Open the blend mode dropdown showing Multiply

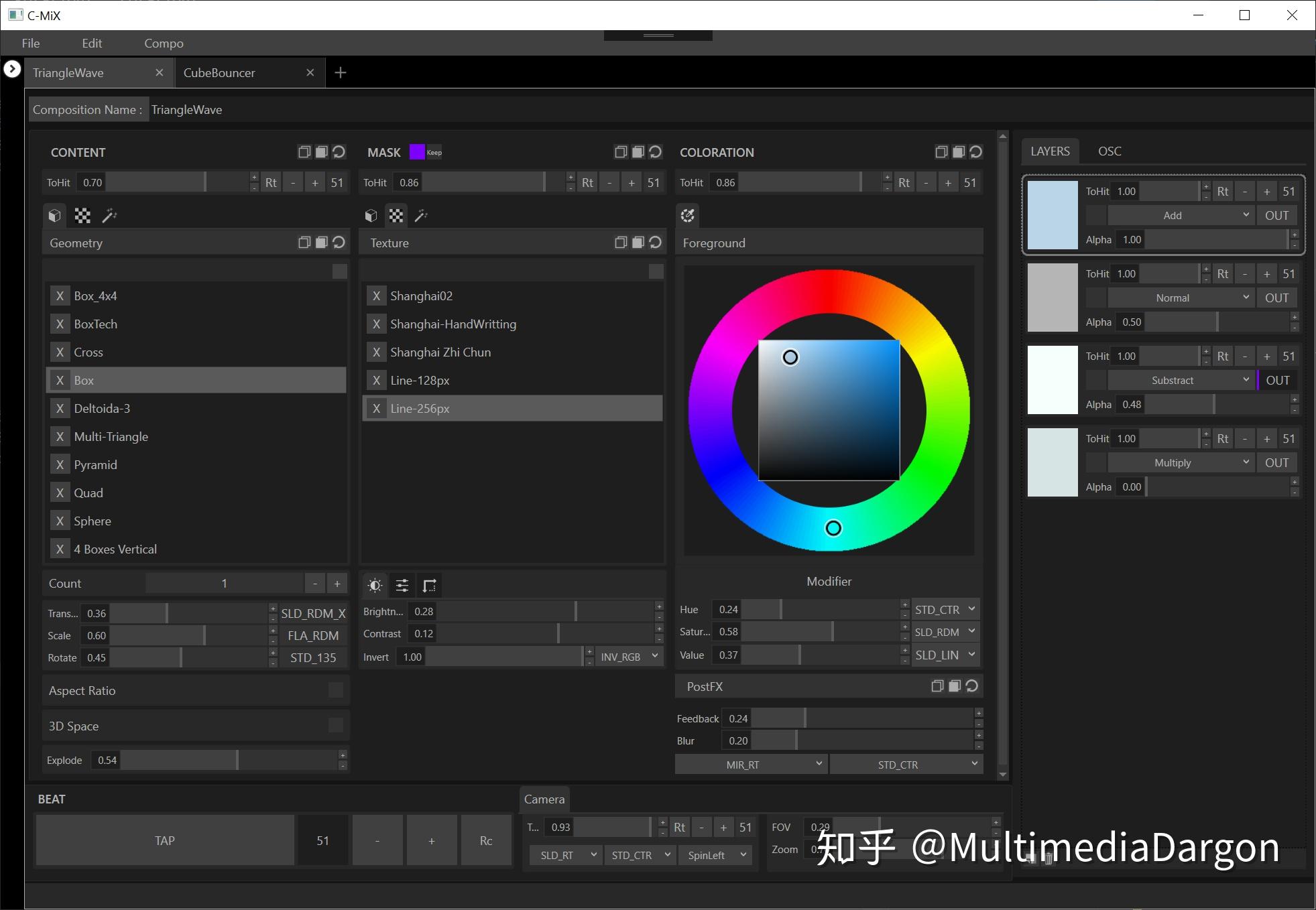point(1178,462)
